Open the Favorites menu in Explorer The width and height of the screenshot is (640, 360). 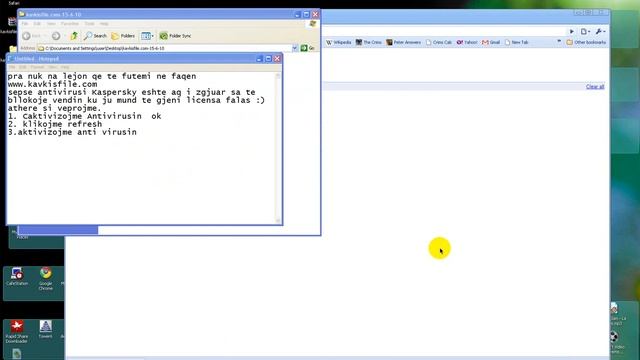tap(70, 24)
